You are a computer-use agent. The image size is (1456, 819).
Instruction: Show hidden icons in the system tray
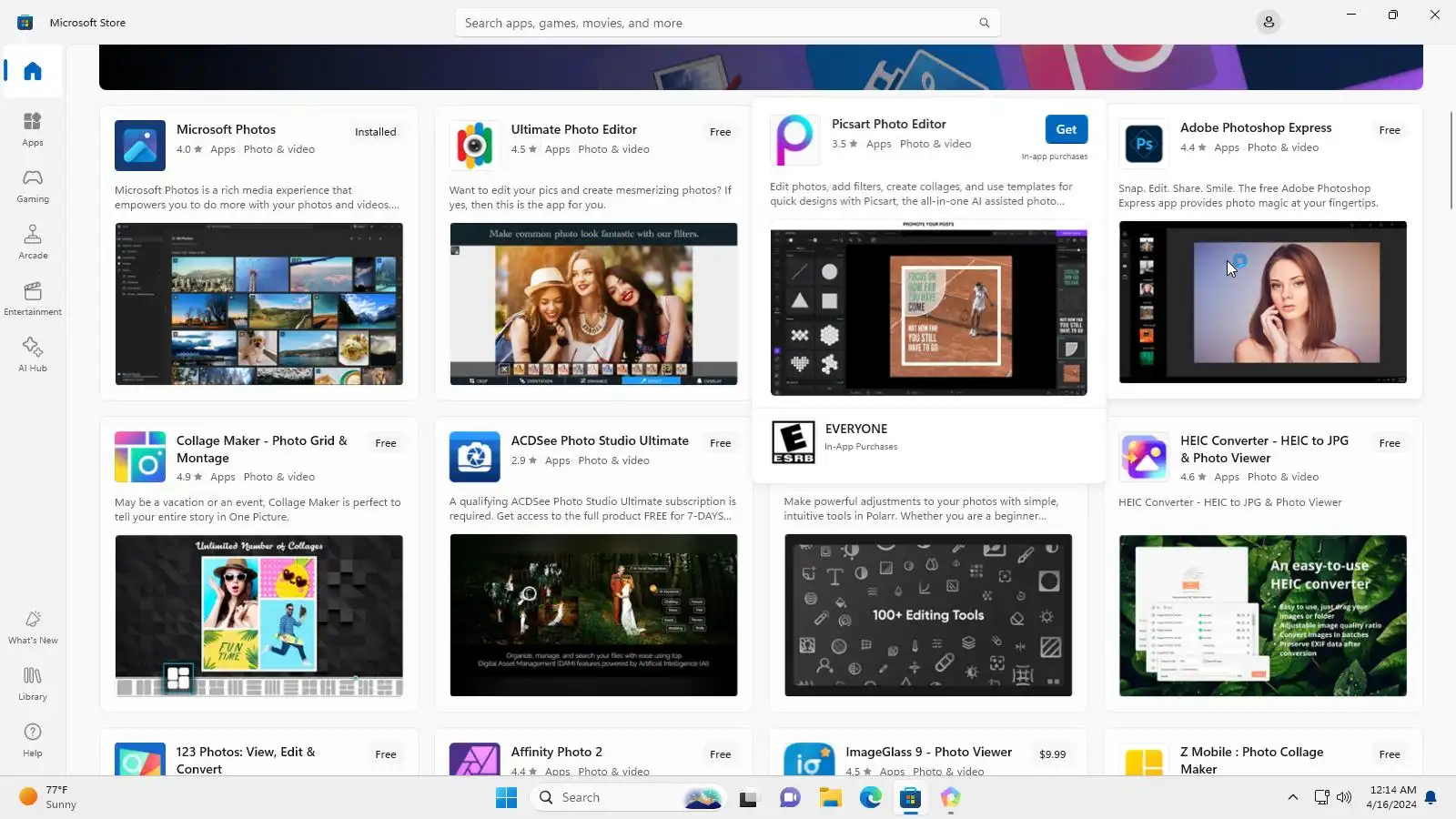coord(1292,798)
